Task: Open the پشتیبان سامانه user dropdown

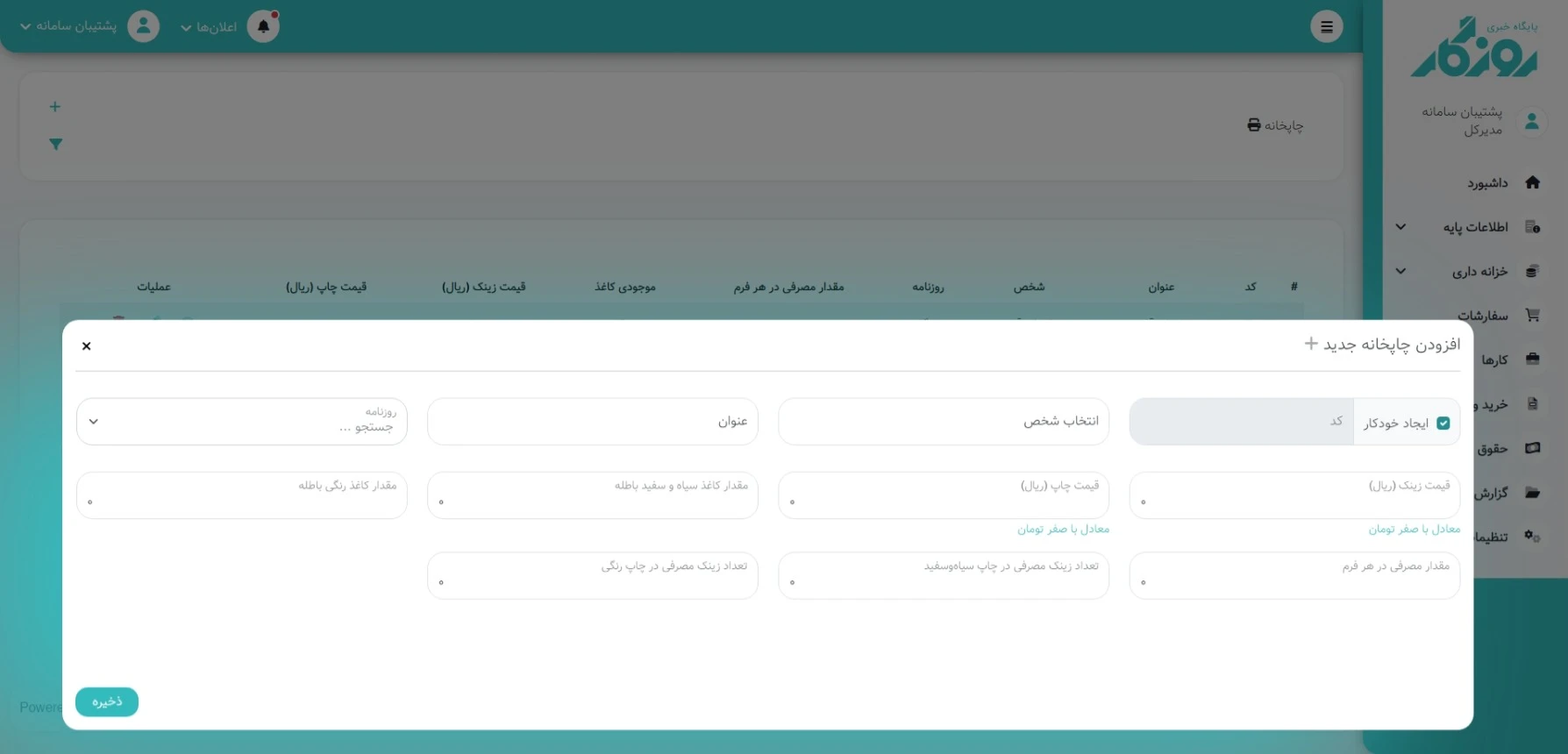Action: pos(68,26)
